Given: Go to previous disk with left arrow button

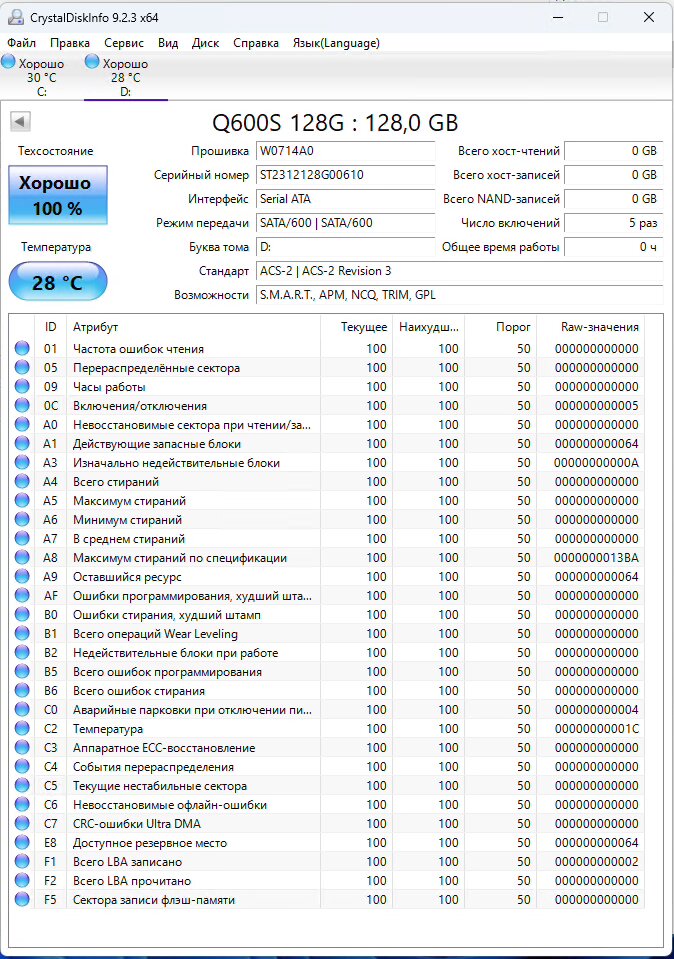Looking at the screenshot, I should point(20,121).
